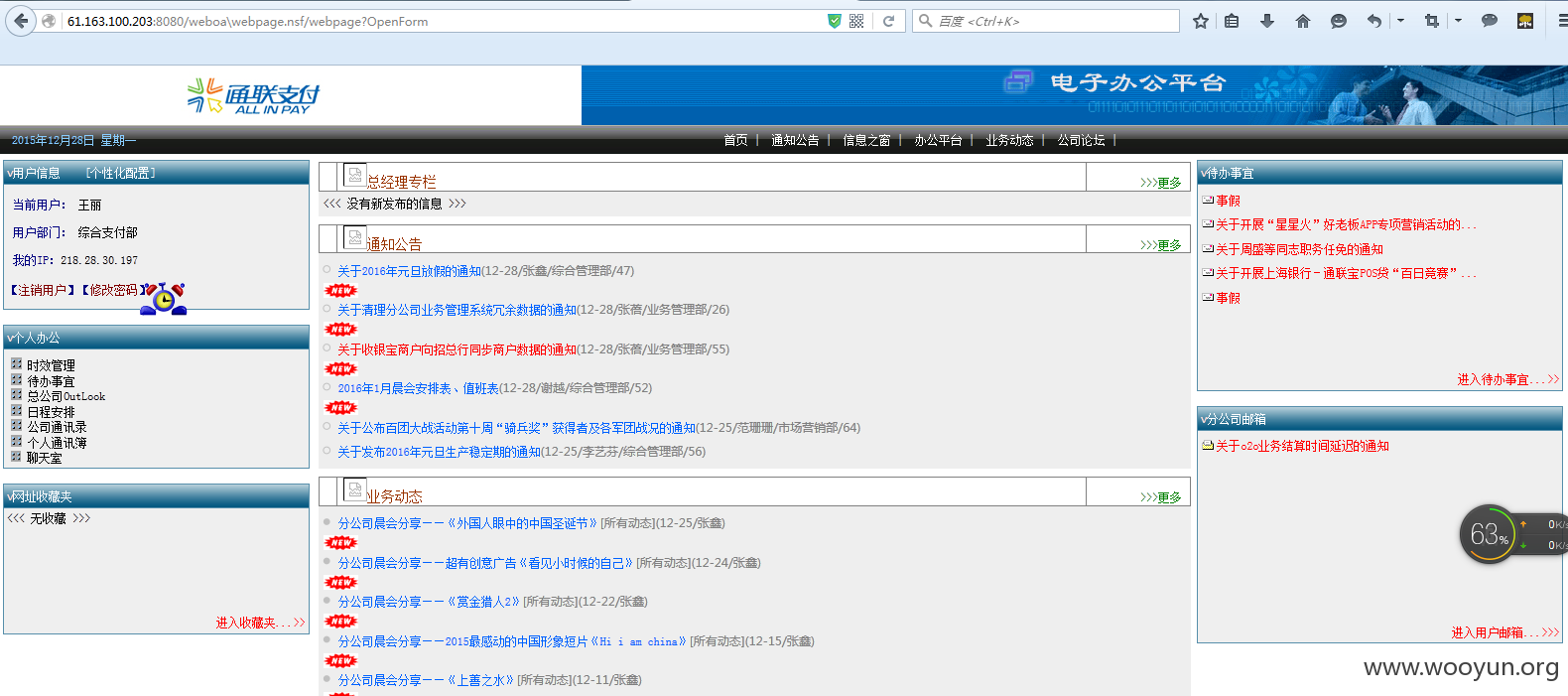
Task: Open 公司通讯录 entry
Action: (x=57, y=427)
